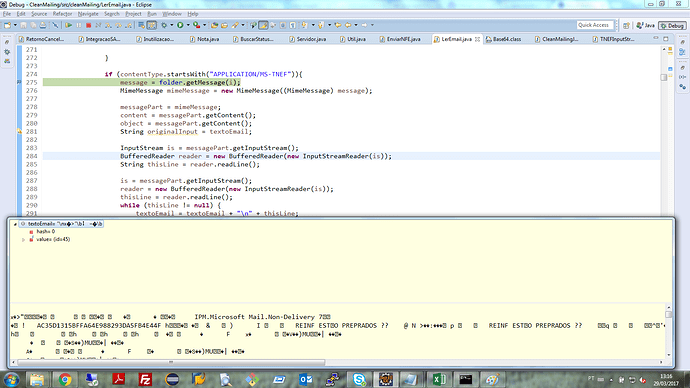Open the New file dropdown arrow
The height and width of the screenshot is (388, 690).
coord(15,25)
